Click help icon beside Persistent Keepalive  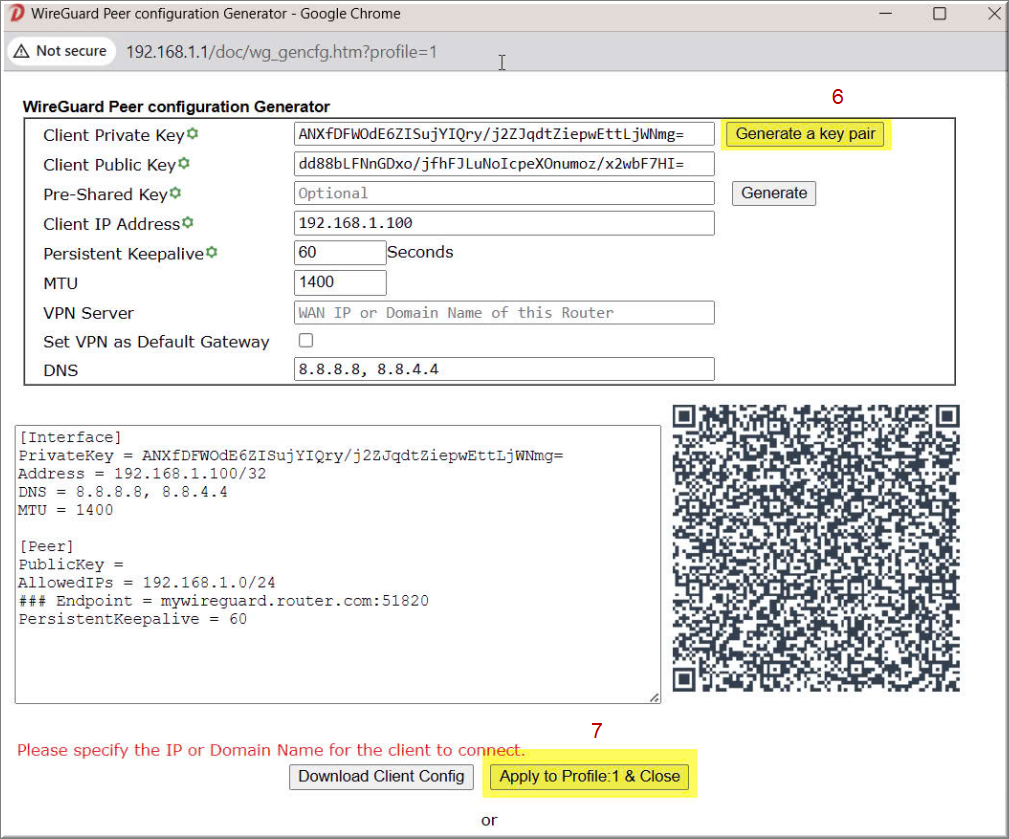(x=212, y=252)
